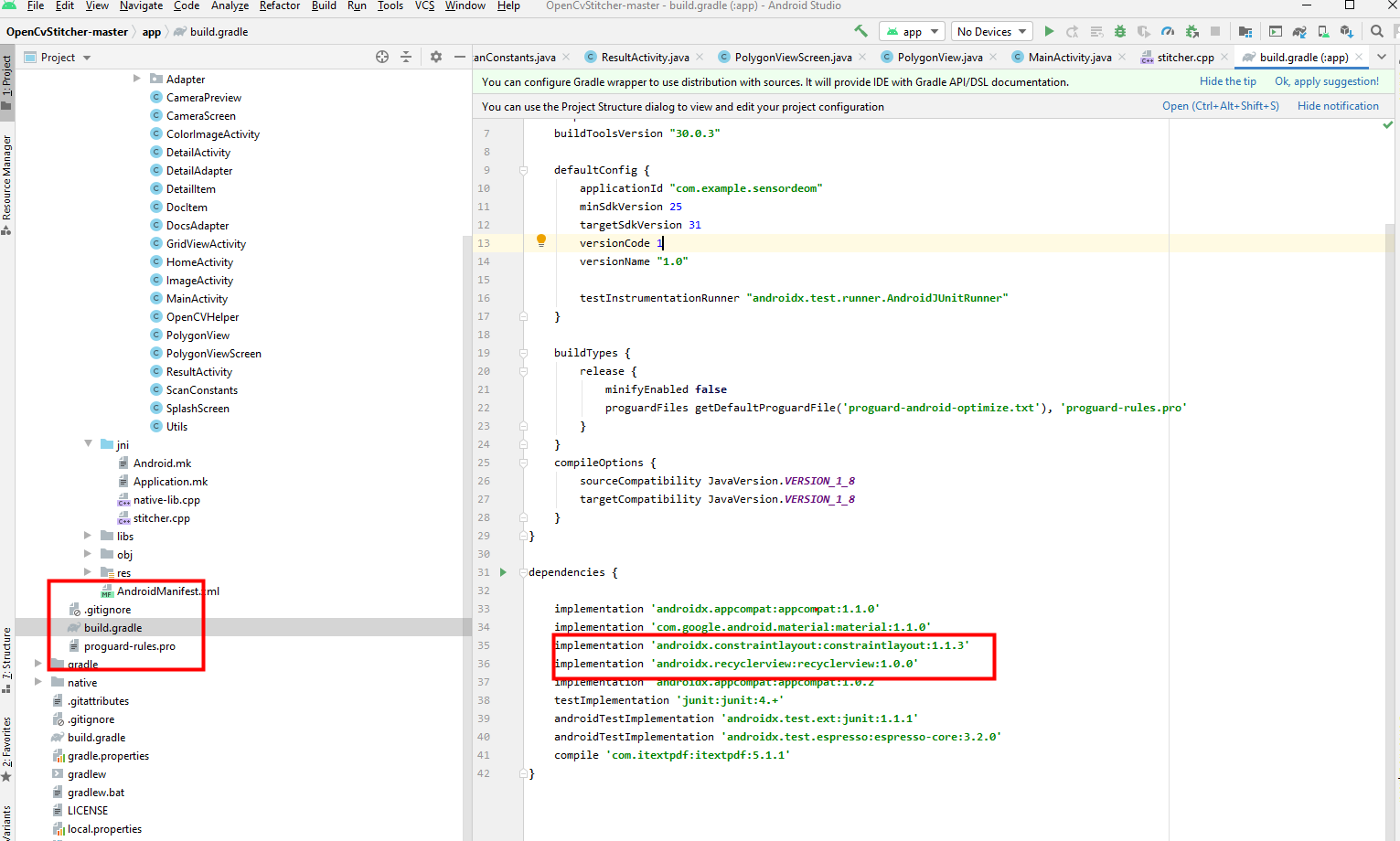Click the Make Project hammer icon
The image size is (1400, 841).
click(860, 31)
